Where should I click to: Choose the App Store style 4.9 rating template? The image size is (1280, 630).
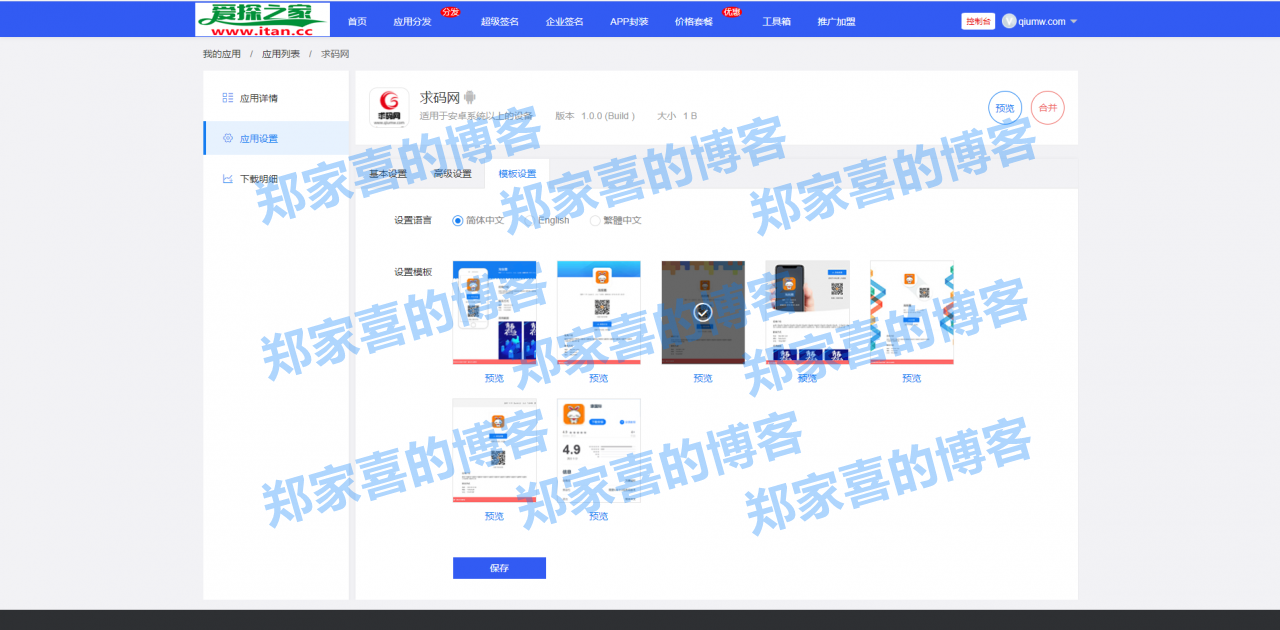[598, 450]
